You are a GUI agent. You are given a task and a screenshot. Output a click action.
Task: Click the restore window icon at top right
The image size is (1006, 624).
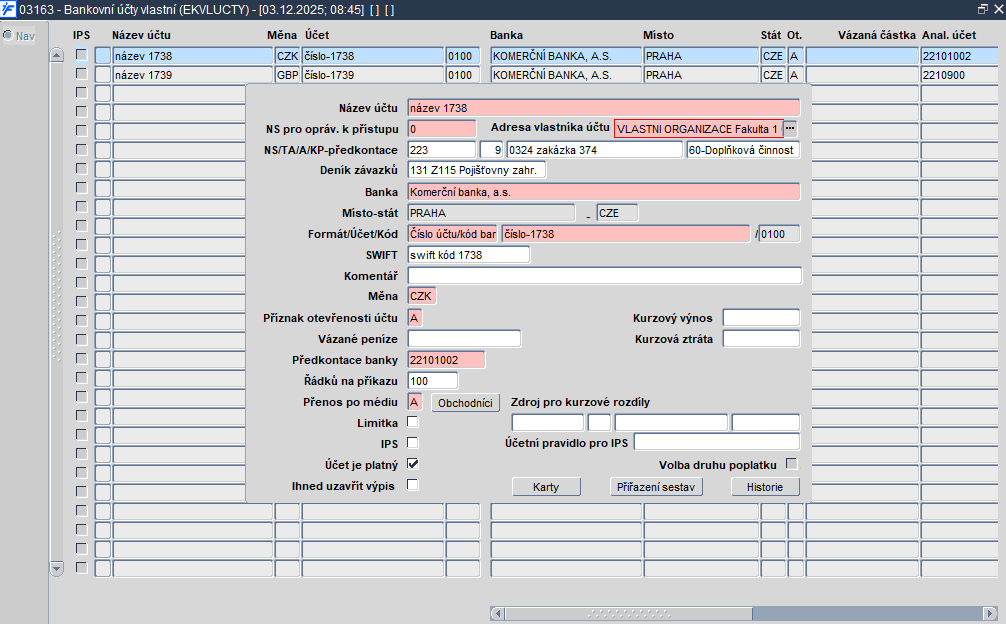(982, 9)
